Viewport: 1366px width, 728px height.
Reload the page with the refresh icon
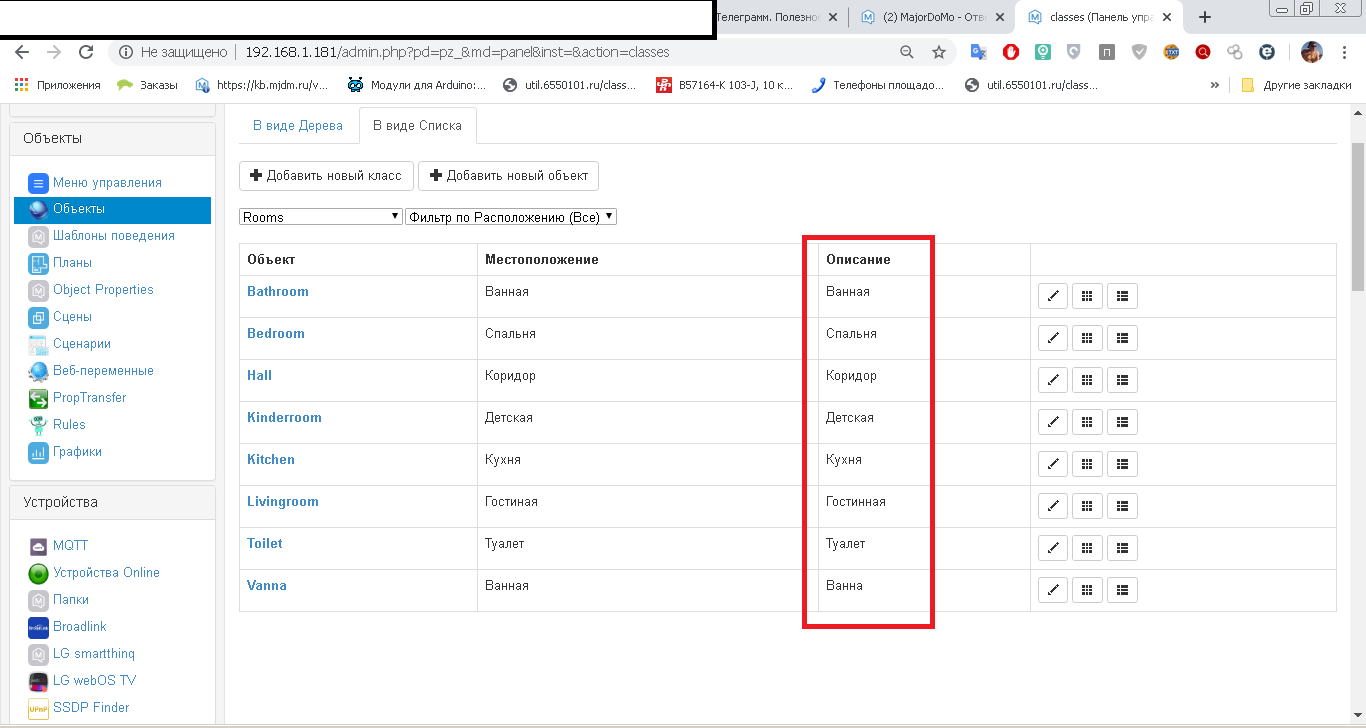coord(86,52)
